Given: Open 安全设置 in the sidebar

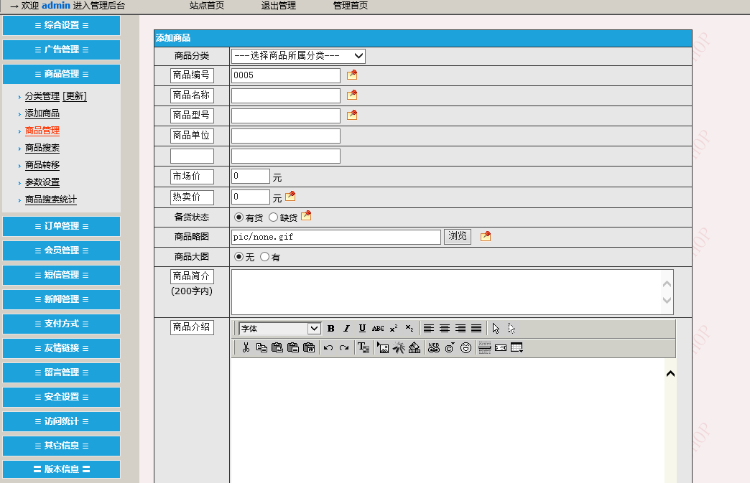Looking at the screenshot, I should [x=61, y=397].
